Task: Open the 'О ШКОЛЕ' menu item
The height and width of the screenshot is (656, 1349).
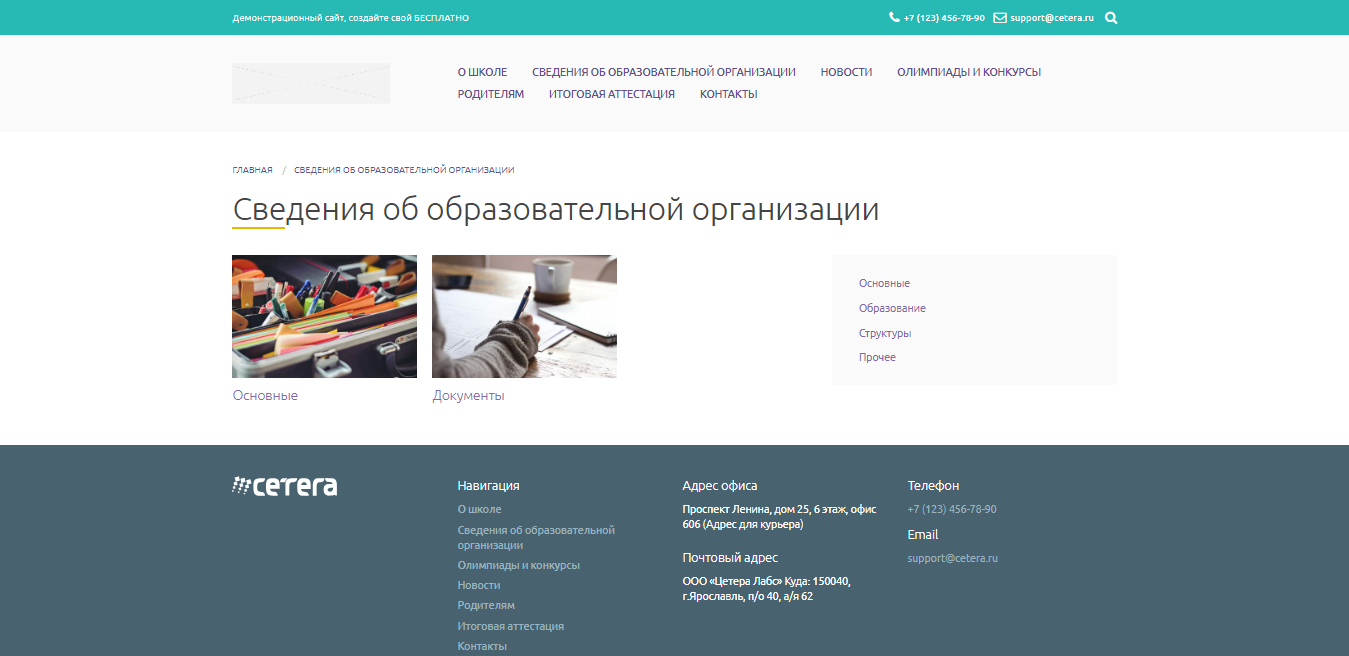Action: (482, 71)
